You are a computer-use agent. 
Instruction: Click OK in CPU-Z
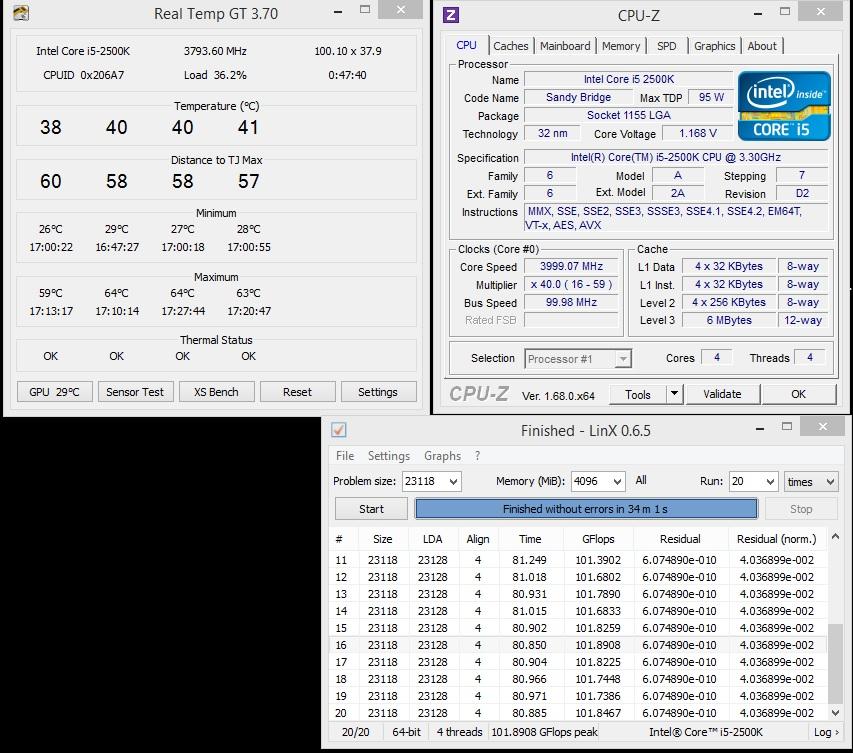tap(798, 394)
